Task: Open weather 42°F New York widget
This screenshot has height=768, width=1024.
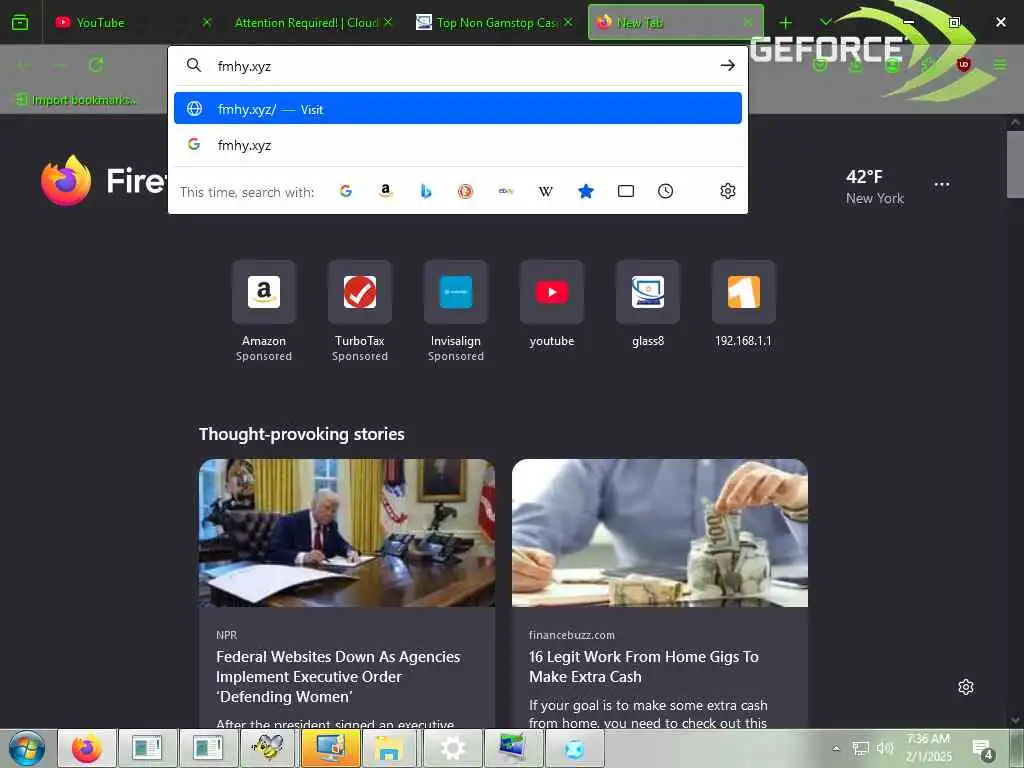Action: (x=874, y=187)
